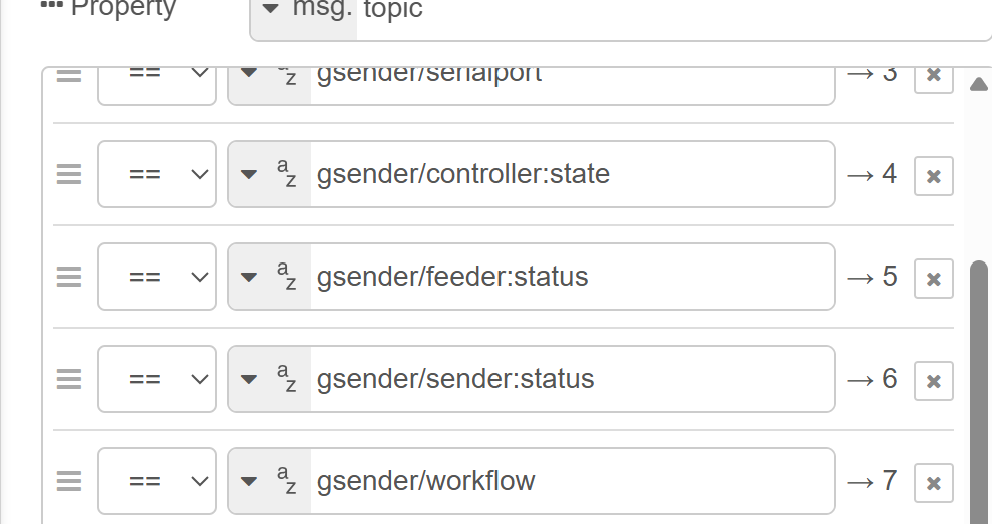992x524 pixels.
Task: Open operator dropdown for sender:status rule
Action: click(157, 379)
